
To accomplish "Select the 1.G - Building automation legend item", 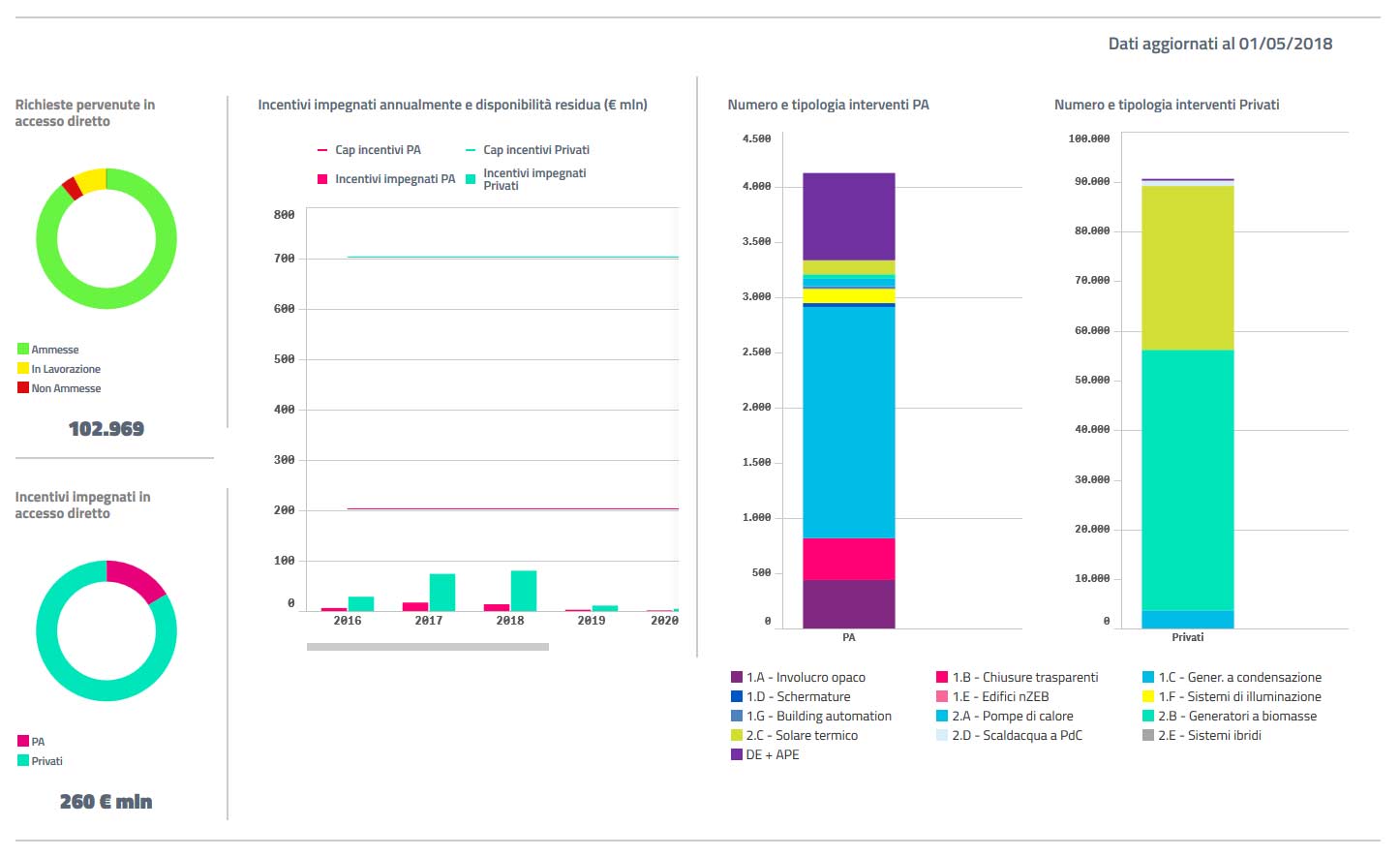I will pyautogui.click(x=811, y=717).
